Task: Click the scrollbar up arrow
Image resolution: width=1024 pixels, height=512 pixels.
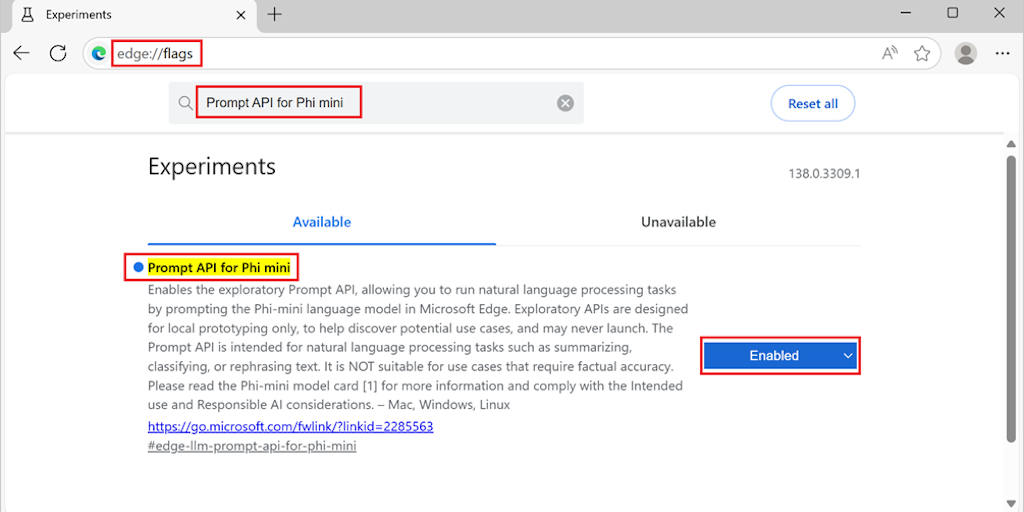Action: point(1011,144)
